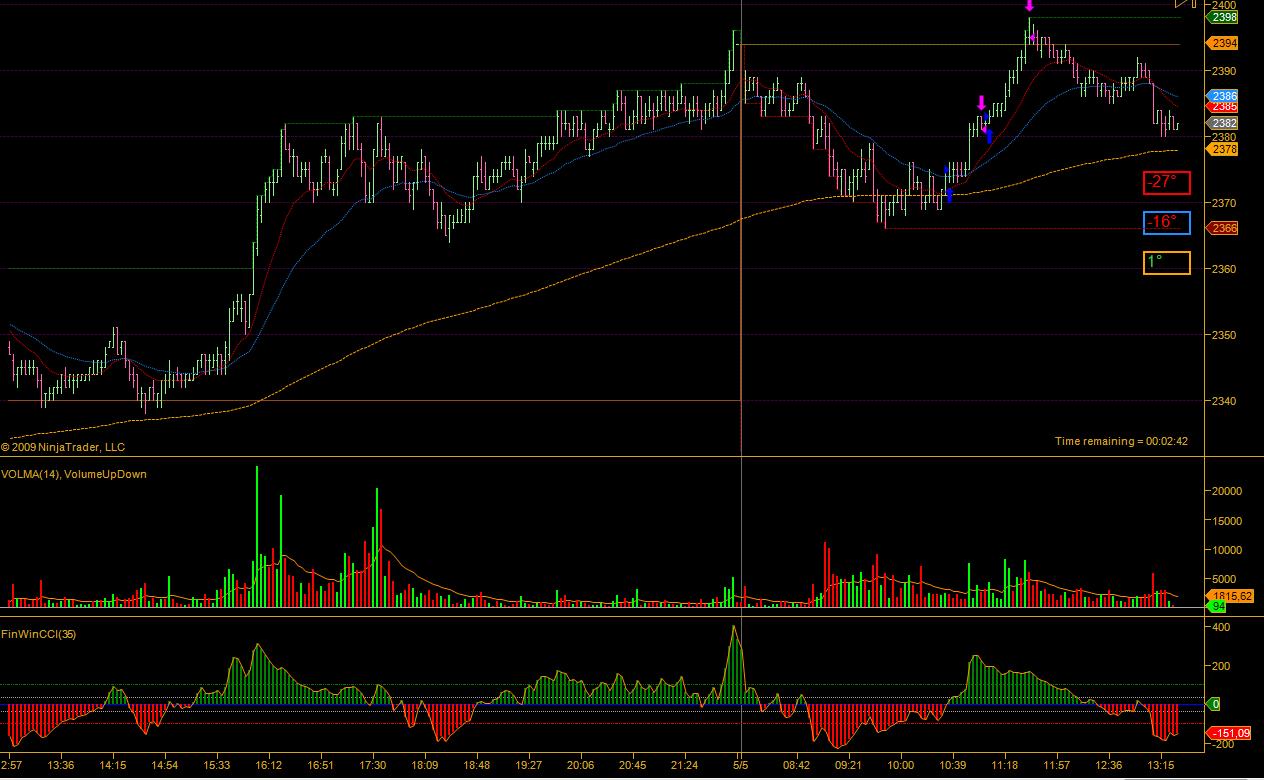Click the 2390 price axis label
This screenshot has width=1264, height=780.
tap(1226, 71)
